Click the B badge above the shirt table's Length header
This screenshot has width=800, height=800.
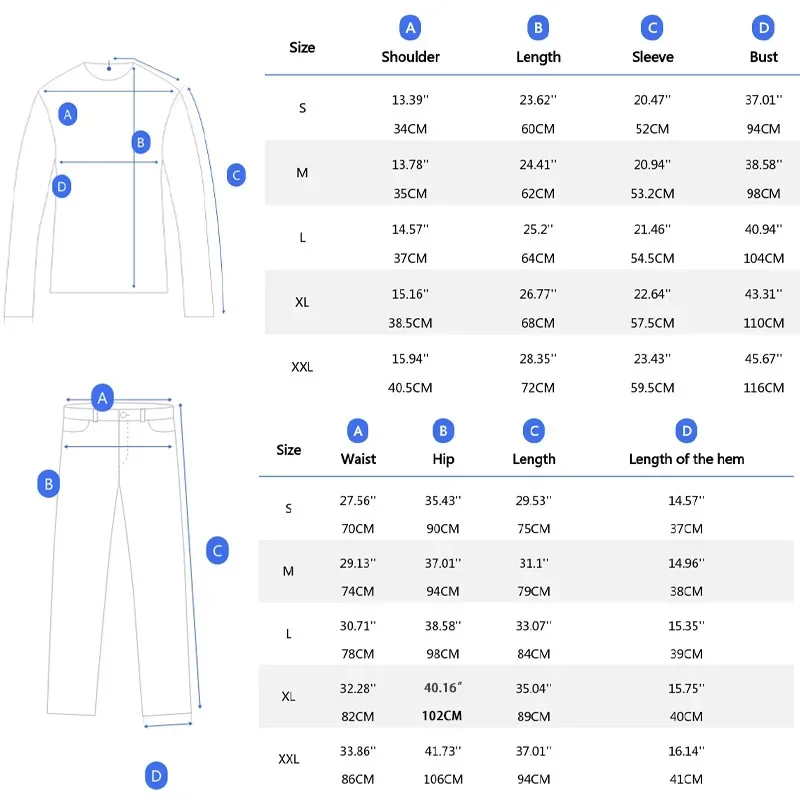[x=538, y=28]
